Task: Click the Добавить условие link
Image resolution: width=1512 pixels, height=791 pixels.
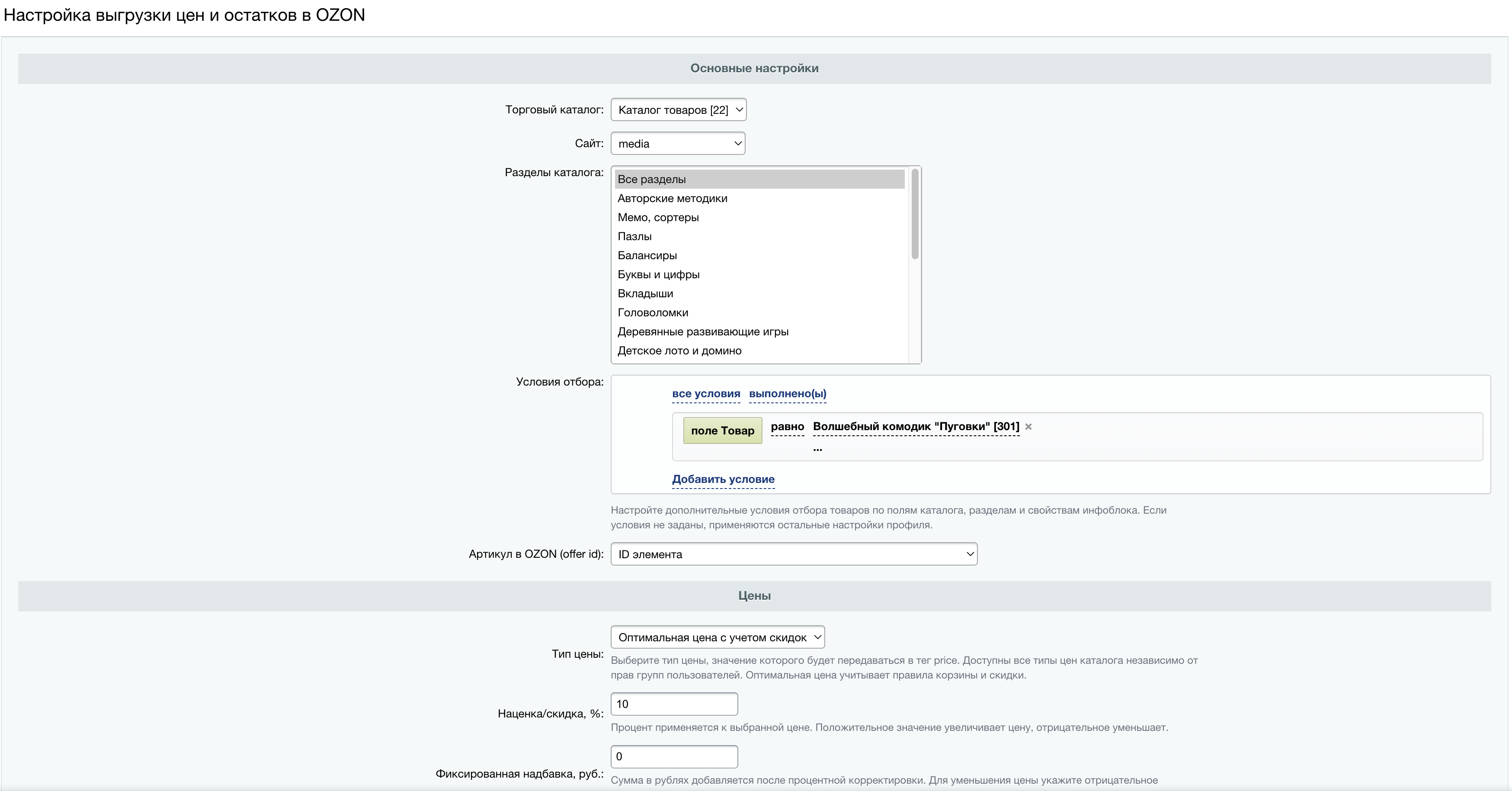Action: pyautogui.click(x=723, y=479)
